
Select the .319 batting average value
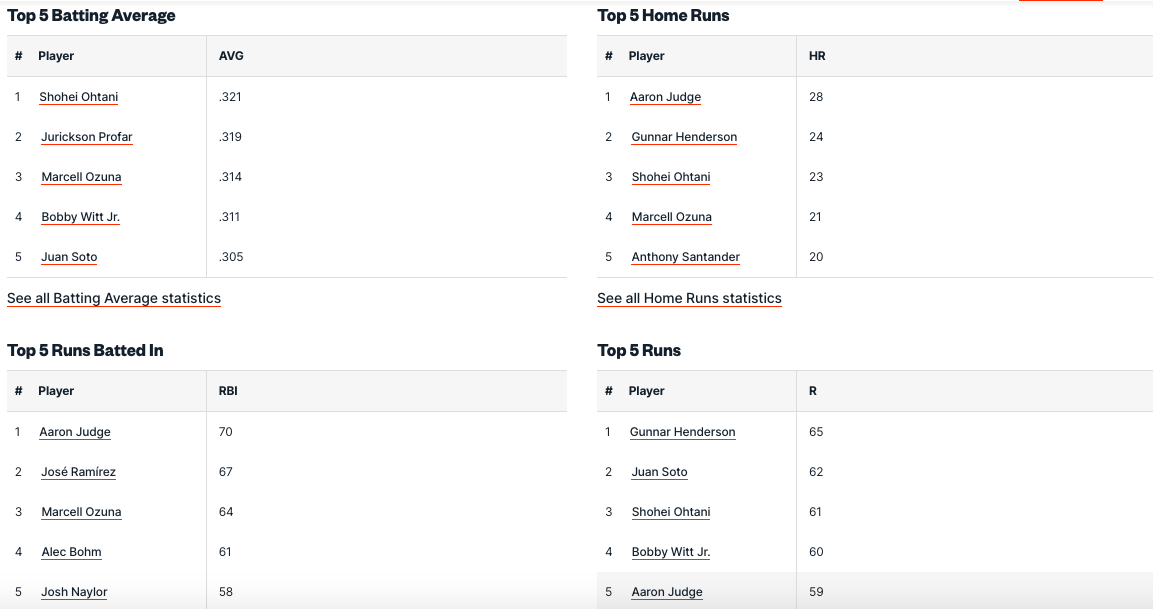[x=230, y=137]
